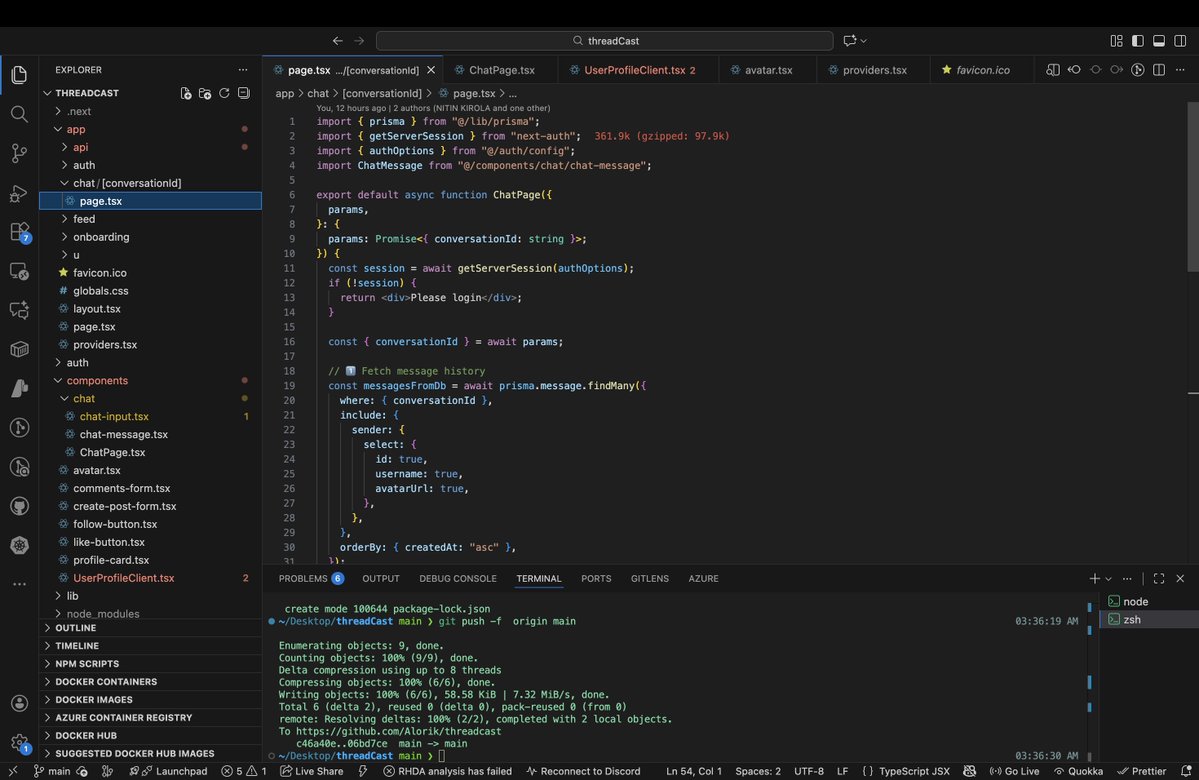The width and height of the screenshot is (1199, 780).
Task: Open globals.css in Explorer
Action: [150, 291]
